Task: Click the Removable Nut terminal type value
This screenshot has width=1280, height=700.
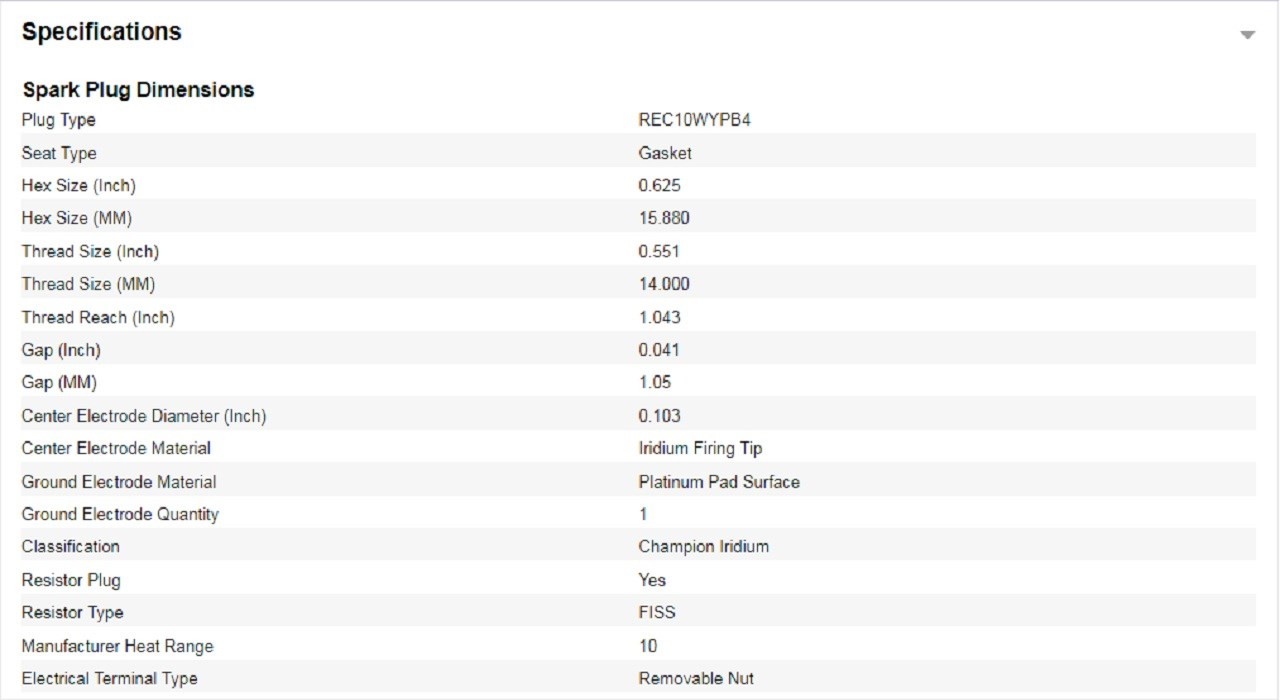Action: click(696, 678)
